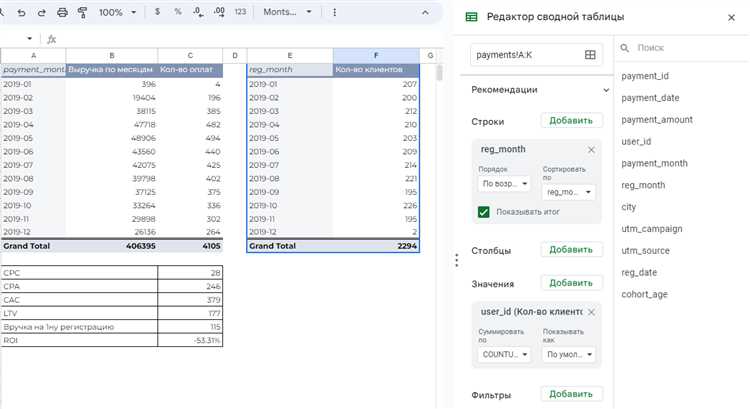The image size is (750, 409).
Task: Click the Redo arrow icon
Action: (x=42, y=12)
